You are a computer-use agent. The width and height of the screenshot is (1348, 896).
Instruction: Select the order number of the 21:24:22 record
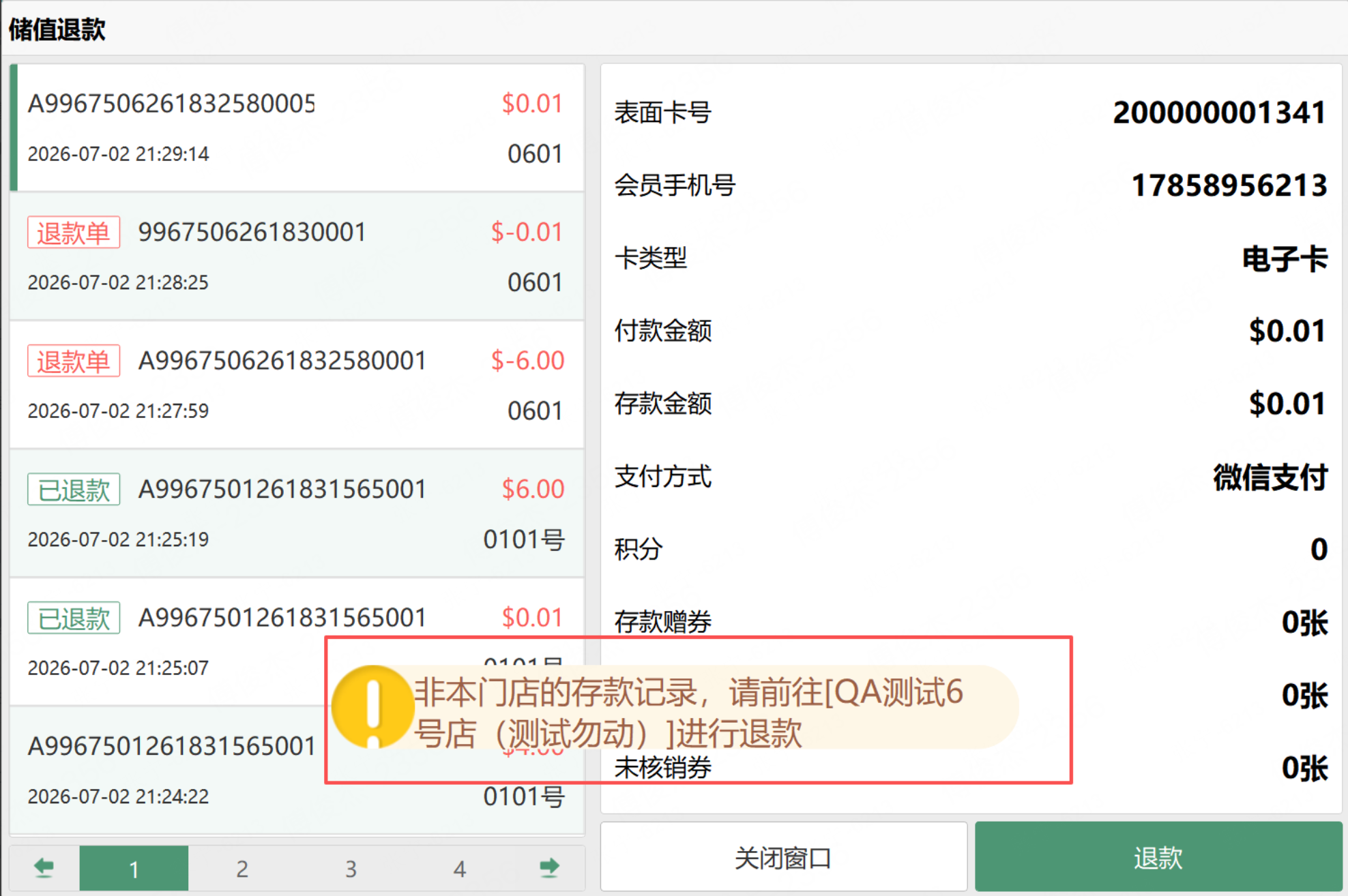coord(171,746)
